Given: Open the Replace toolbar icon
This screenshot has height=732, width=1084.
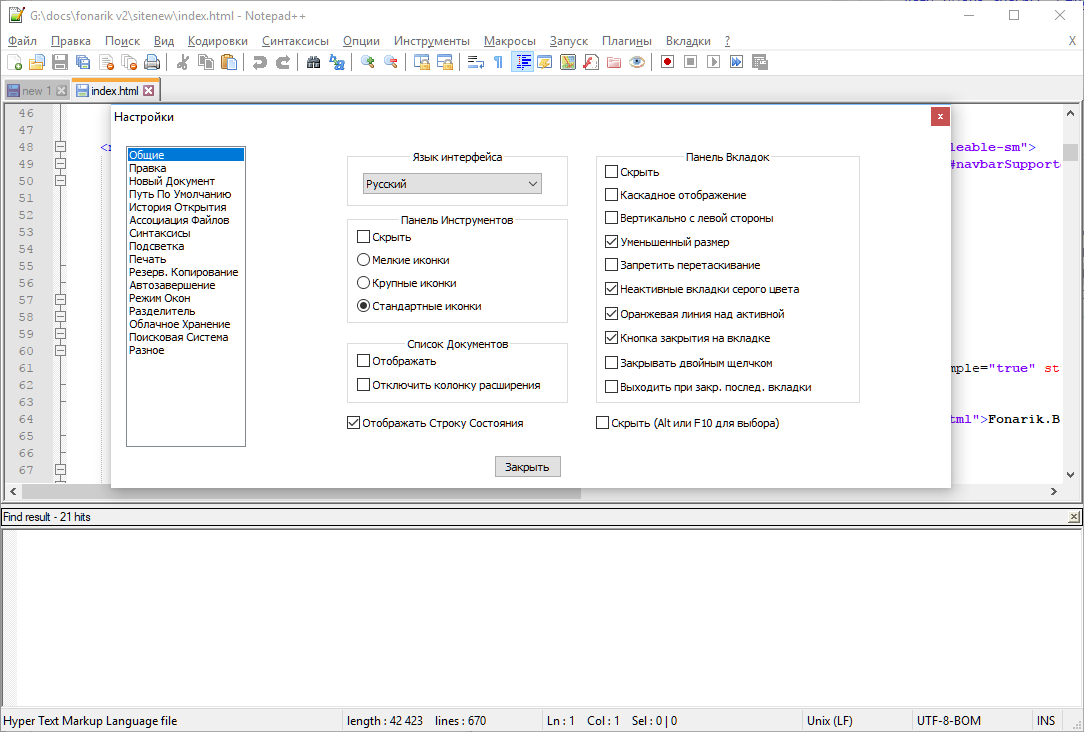Looking at the screenshot, I should pyautogui.click(x=337, y=62).
